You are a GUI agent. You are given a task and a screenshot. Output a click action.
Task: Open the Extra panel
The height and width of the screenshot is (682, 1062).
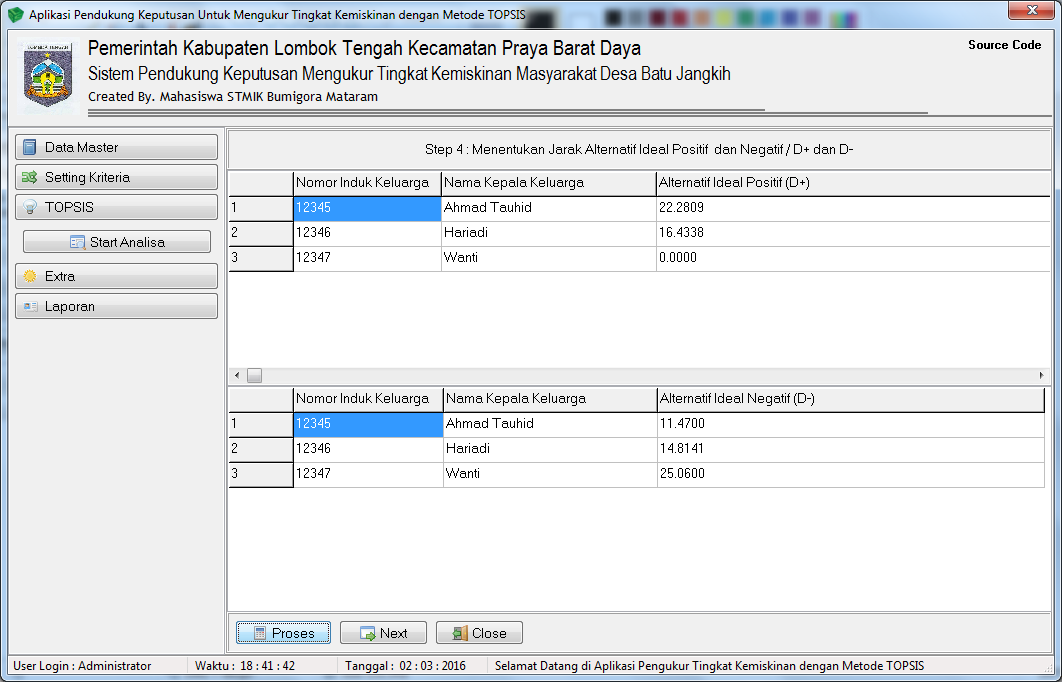coord(116,276)
